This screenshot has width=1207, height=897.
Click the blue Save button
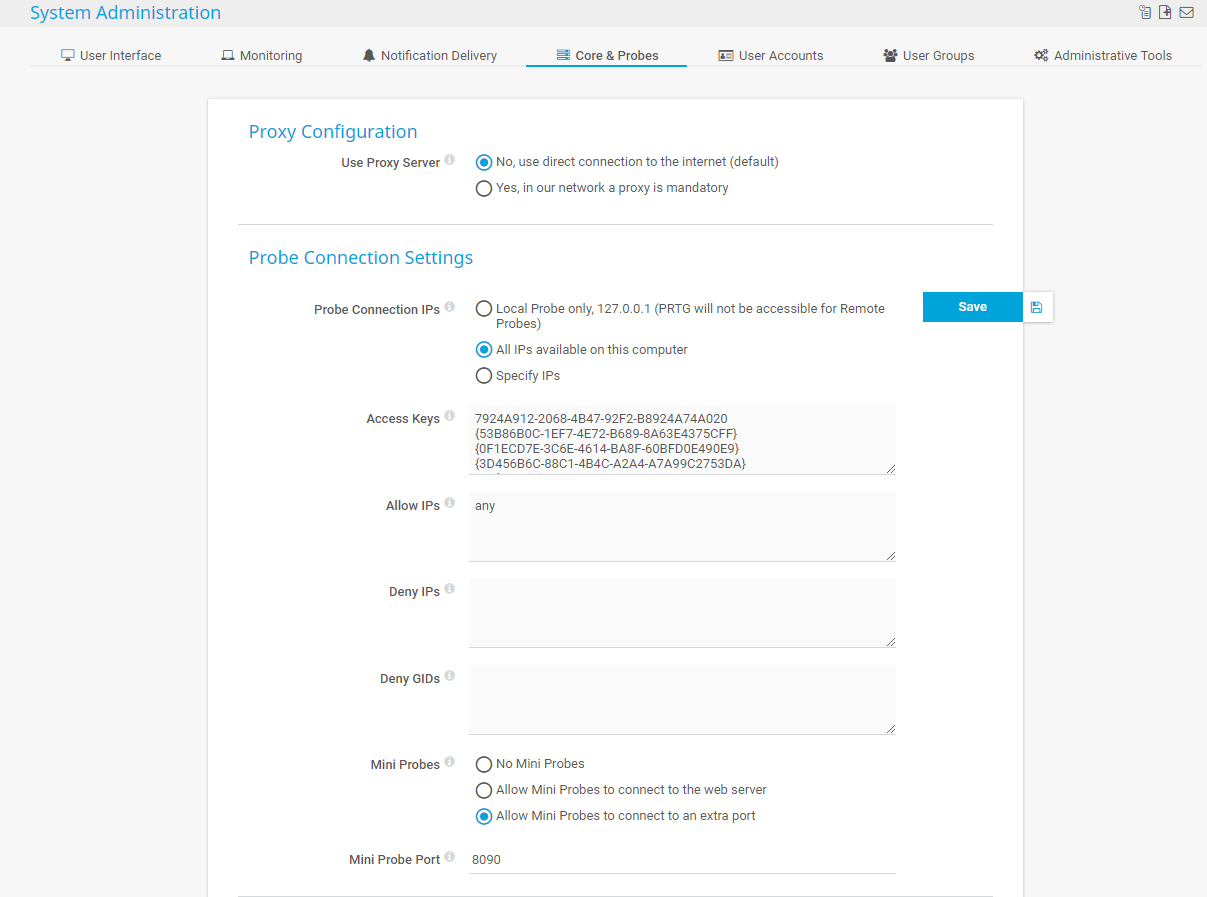pyautogui.click(x=973, y=307)
